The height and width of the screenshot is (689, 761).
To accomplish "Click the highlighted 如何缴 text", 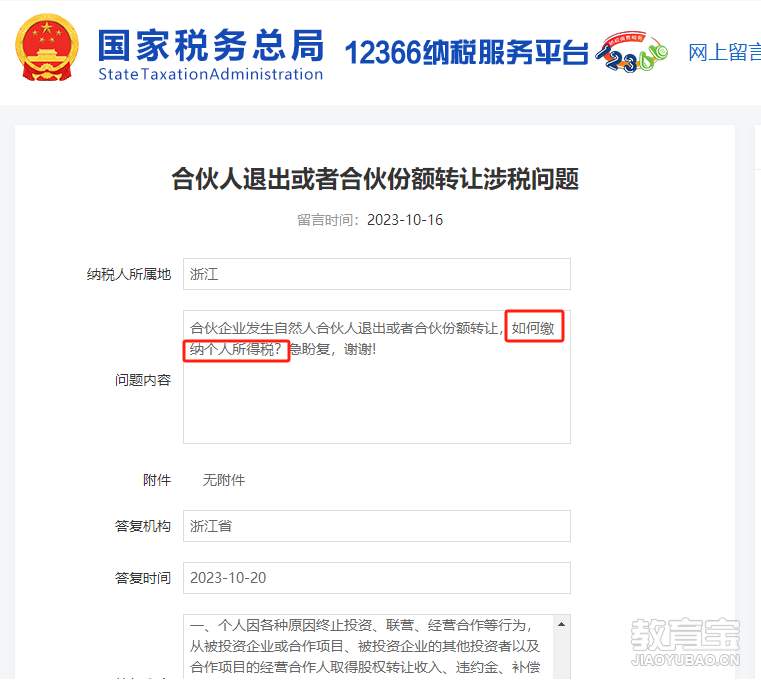I will 533,328.
